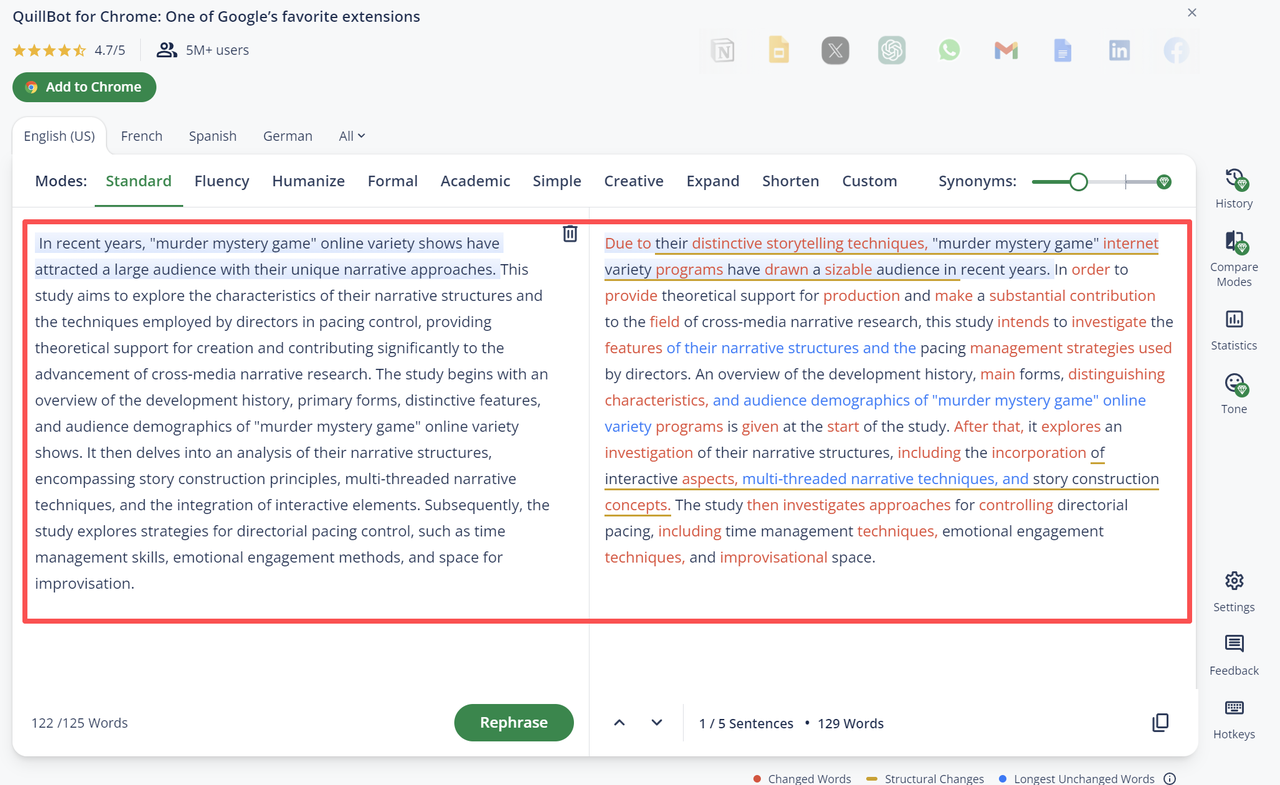Viewport: 1280px width, 785px height.
Task: Click the "substantial contribution" phrase in output
Action: coord(1072,295)
